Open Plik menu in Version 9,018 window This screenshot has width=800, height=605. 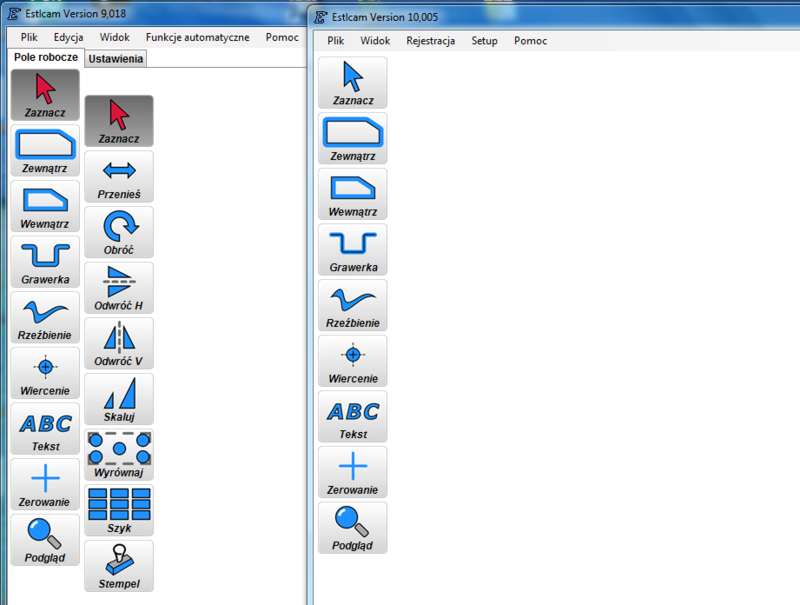(x=29, y=37)
